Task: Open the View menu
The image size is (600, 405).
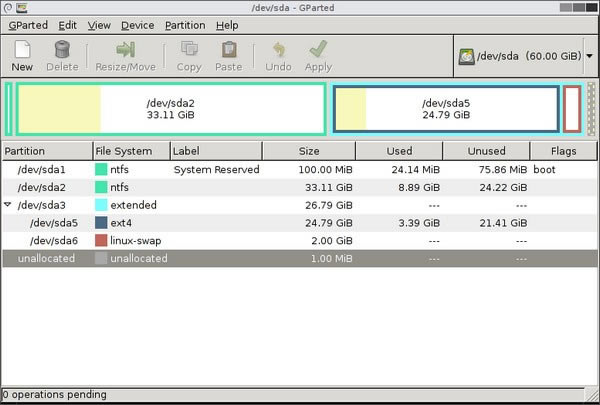Action: pyautogui.click(x=99, y=25)
